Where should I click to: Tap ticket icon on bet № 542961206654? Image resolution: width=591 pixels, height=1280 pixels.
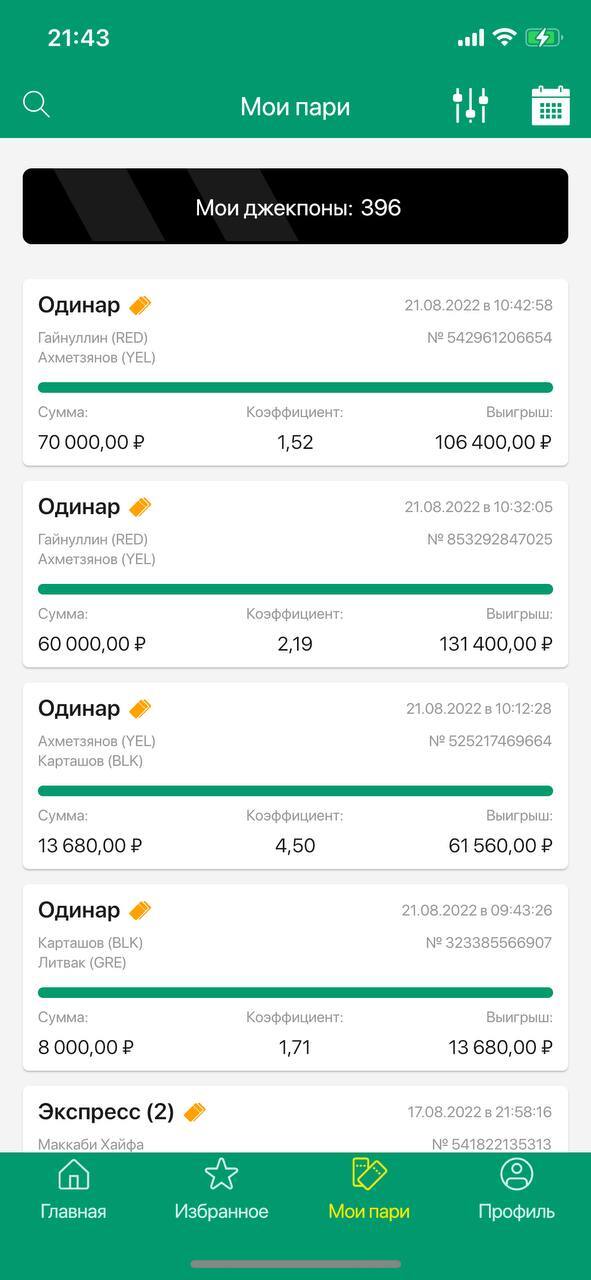(x=140, y=305)
